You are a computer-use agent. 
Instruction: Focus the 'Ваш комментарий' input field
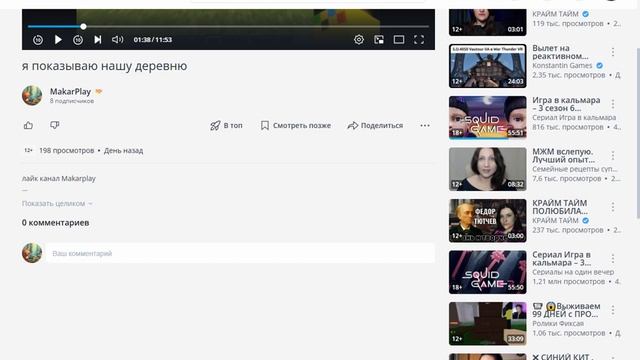coord(240,253)
